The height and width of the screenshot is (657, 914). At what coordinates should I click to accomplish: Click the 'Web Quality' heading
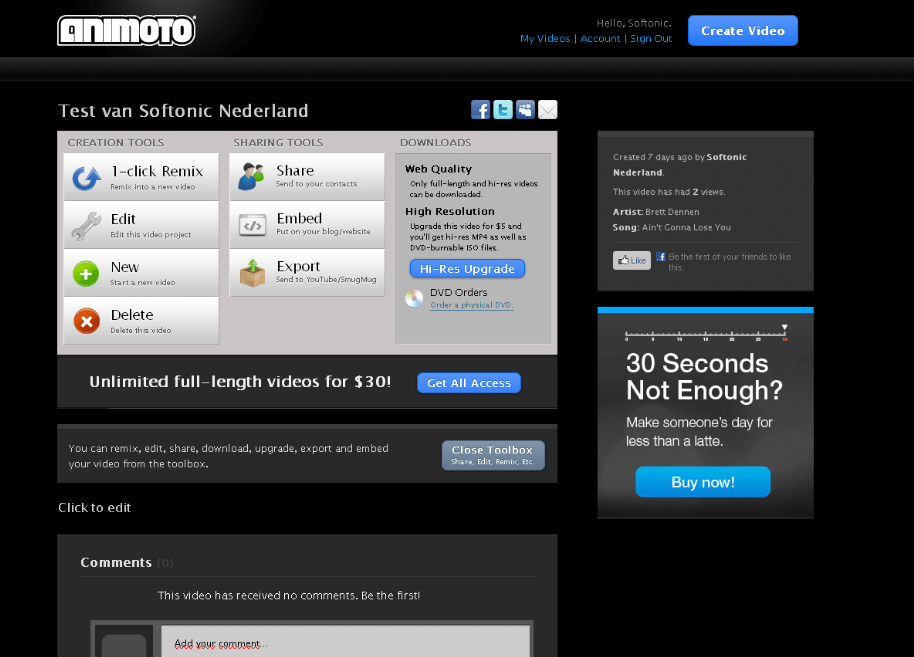tap(438, 169)
